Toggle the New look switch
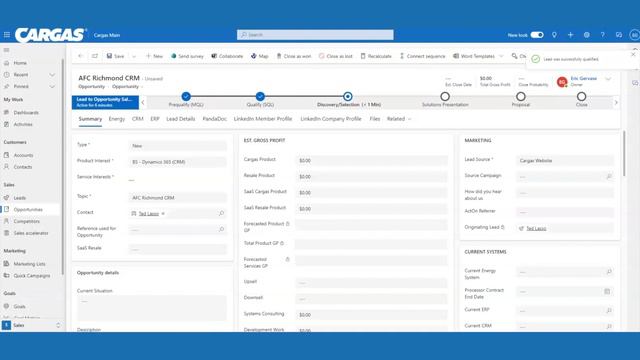This screenshot has width=640, height=360. (x=537, y=35)
